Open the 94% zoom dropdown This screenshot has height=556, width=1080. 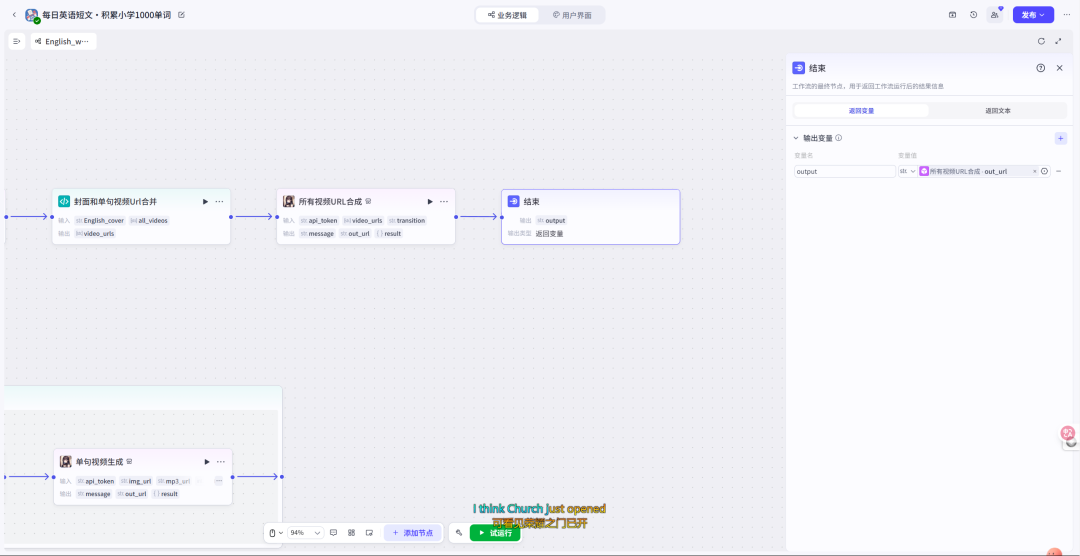[x=306, y=533]
